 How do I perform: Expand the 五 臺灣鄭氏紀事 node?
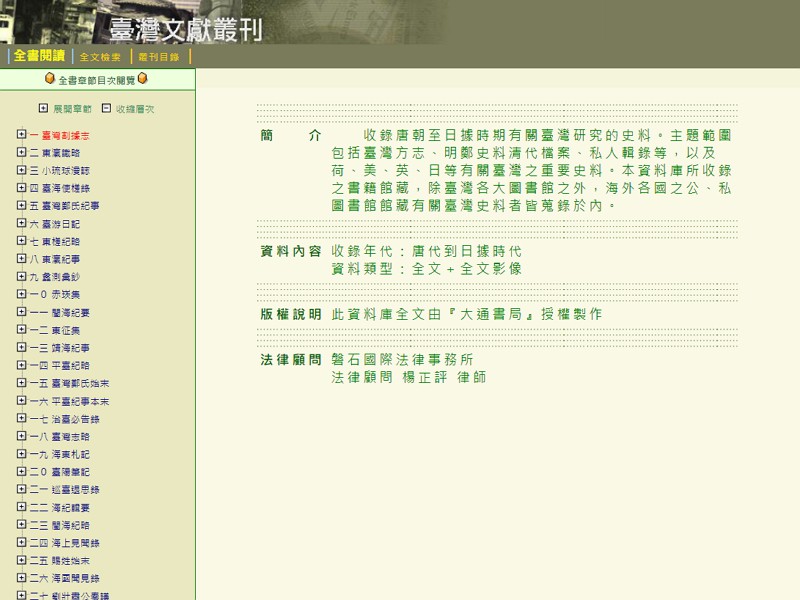pos(22,205)
